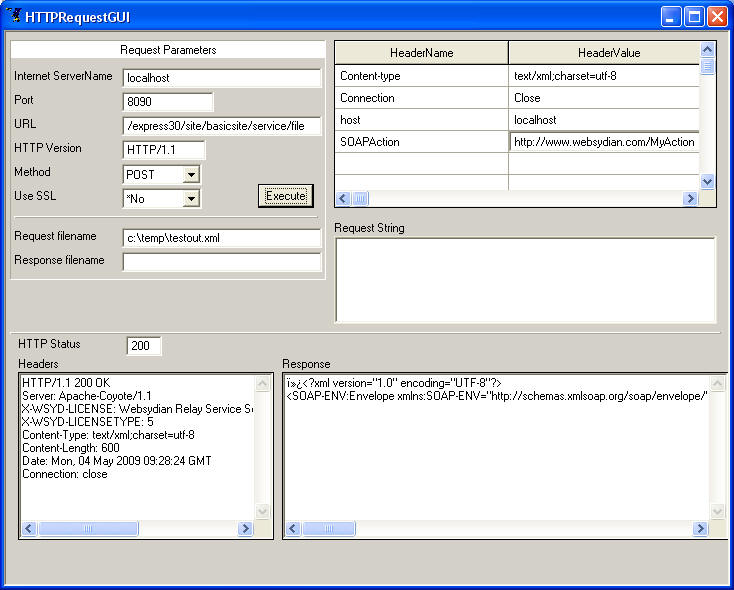Click Response box scroll right arrow

(x=700, y=529)
